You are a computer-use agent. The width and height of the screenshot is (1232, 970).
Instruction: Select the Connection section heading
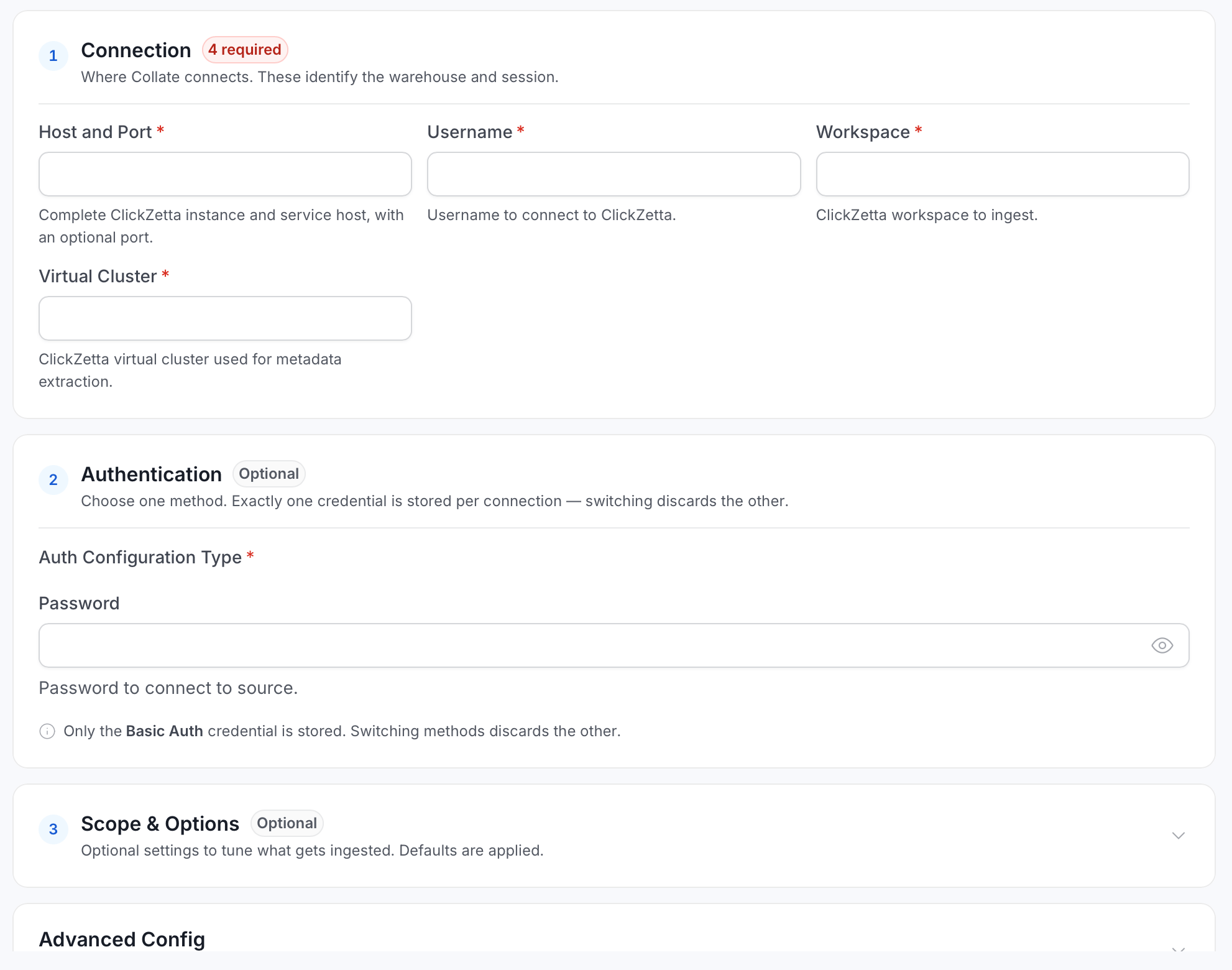[x=136, y=50]
